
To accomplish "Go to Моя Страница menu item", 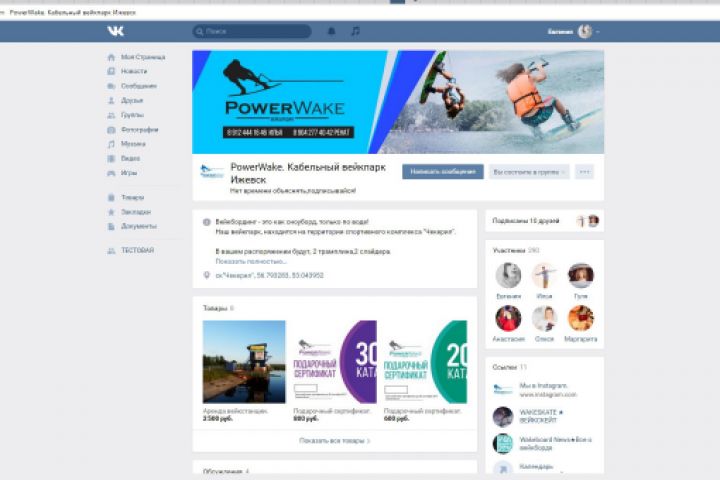I will 143,57.
